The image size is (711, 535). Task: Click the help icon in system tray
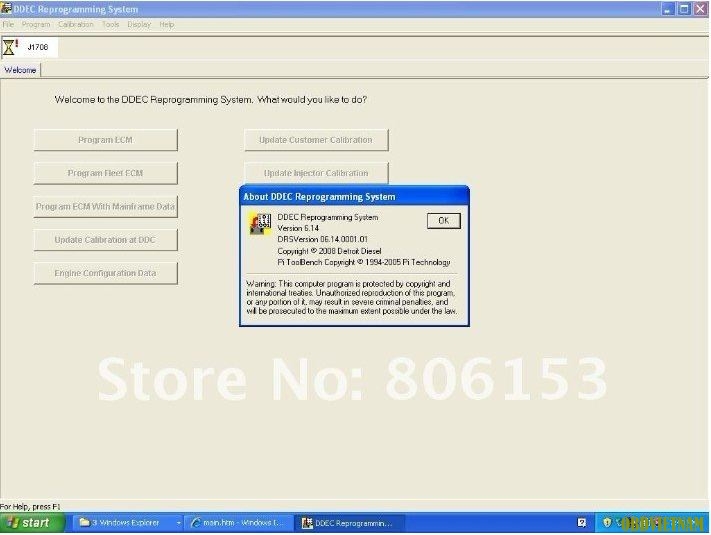(x=581, y=523)
